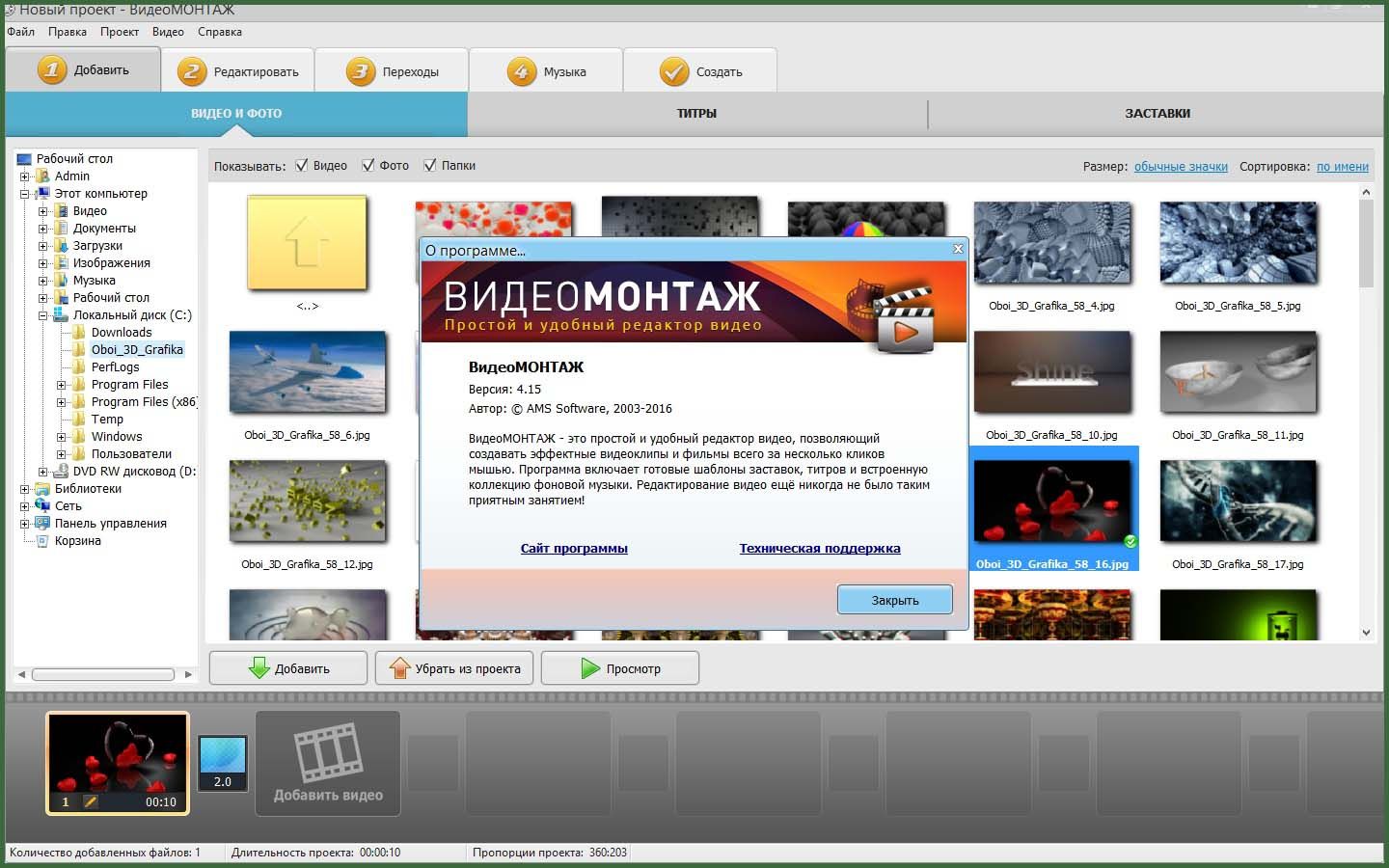
Task: Toggle the Папки checkbox in the Показывать filter
Action: click(430, 165)
